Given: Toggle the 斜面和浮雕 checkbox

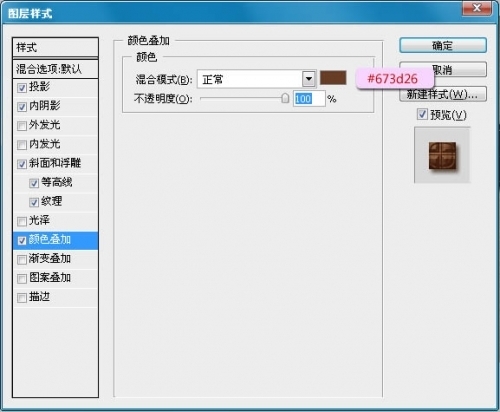Looking at the screenshot, I should [22, 164].
